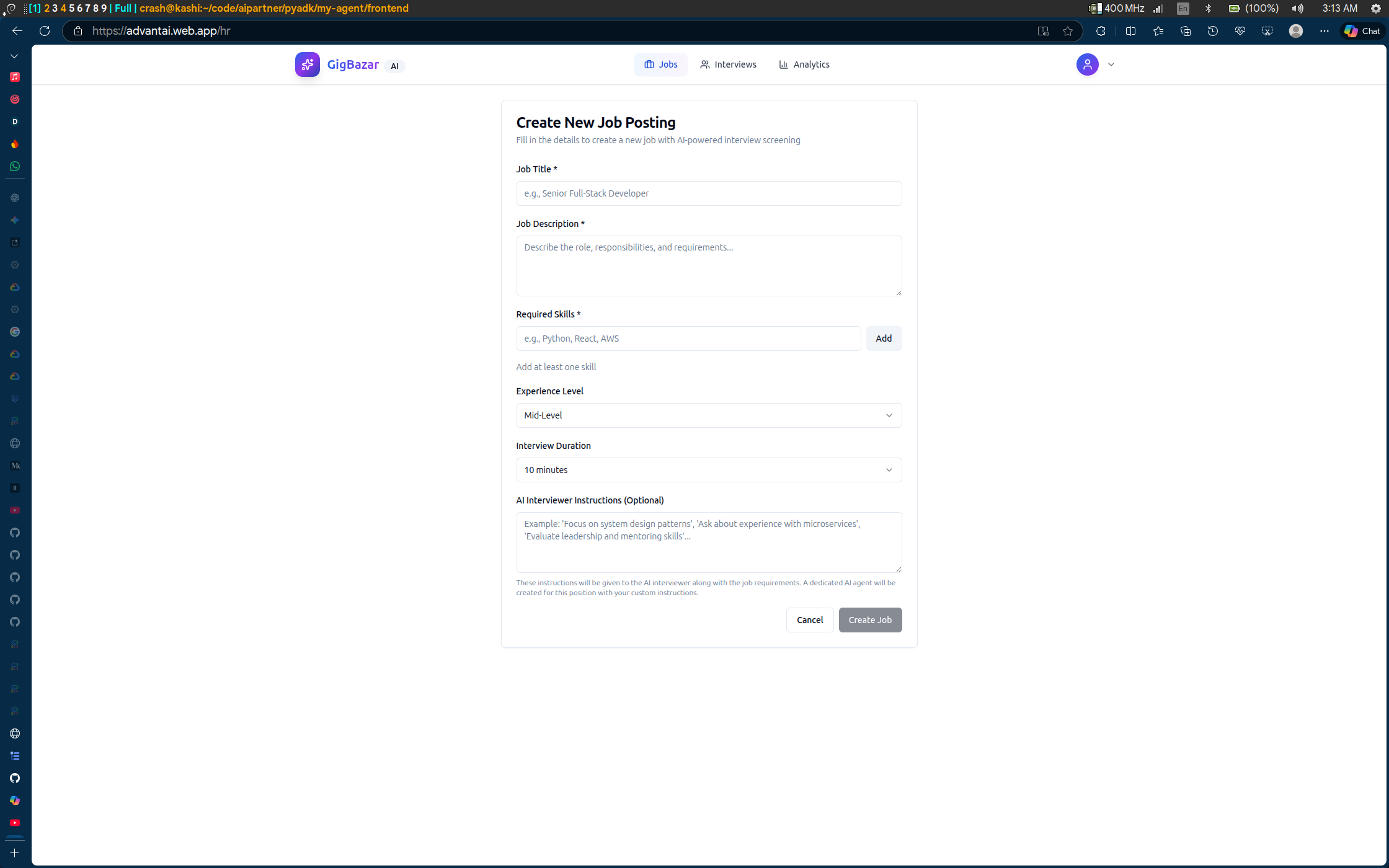Viewport: 1389px width, 868px height.
Task: Click the system settings gear icon
Action: pos(1376,8)
